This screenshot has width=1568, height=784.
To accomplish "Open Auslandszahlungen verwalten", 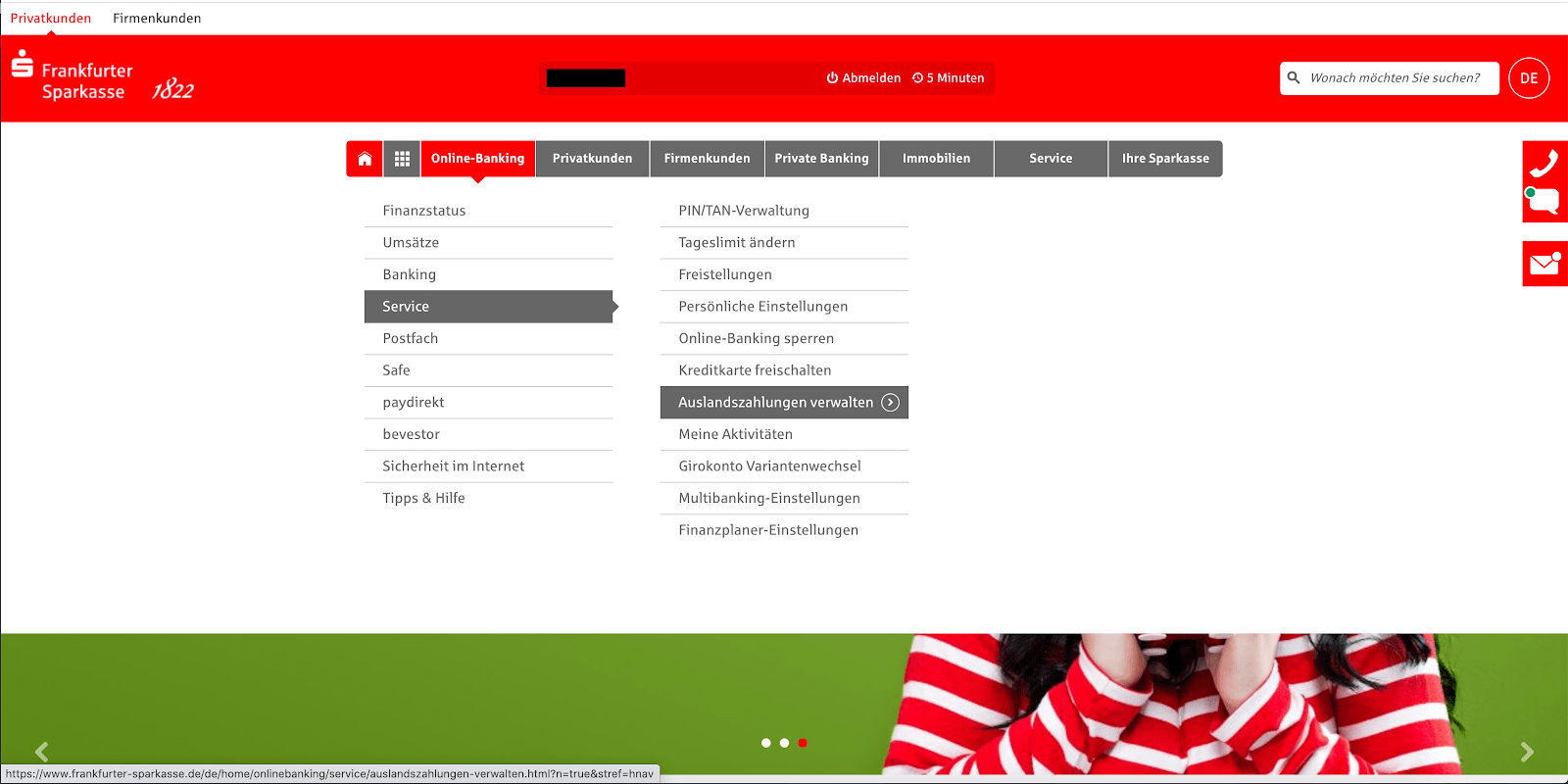I will tap(784, 403).
